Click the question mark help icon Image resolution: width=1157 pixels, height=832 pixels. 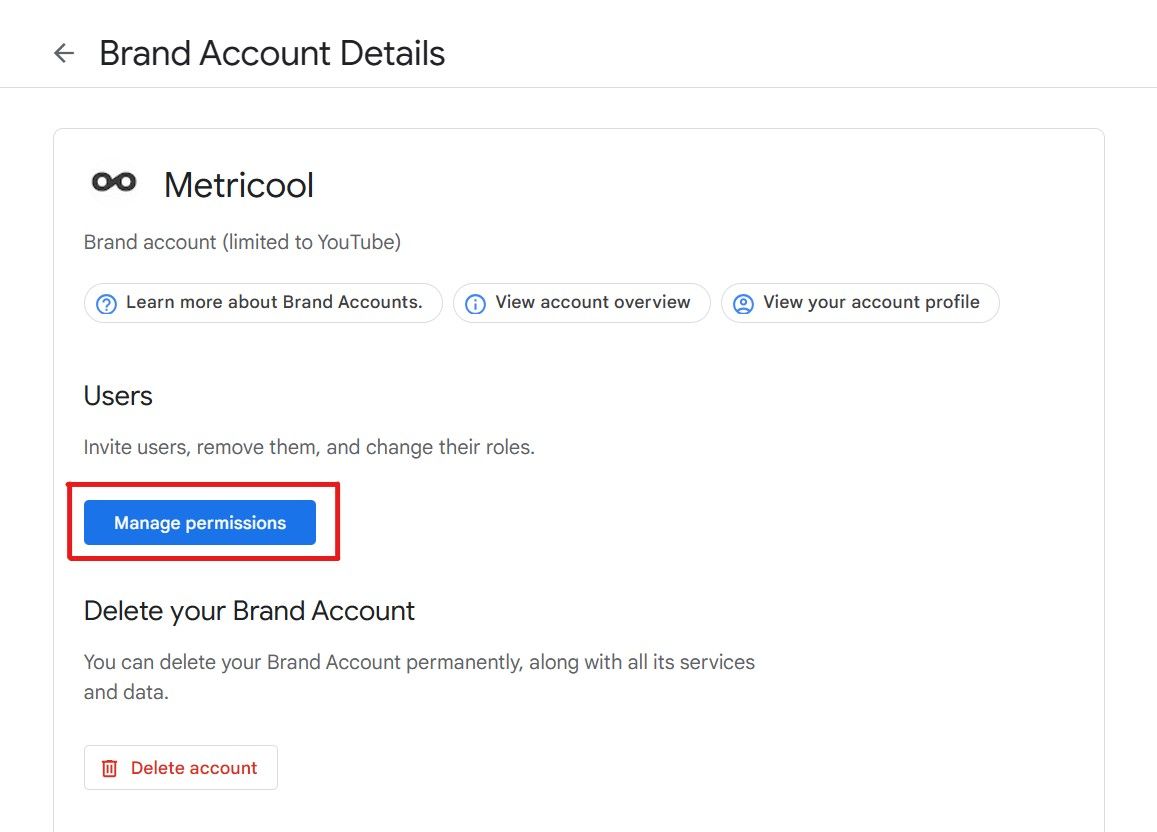point(107,304)
